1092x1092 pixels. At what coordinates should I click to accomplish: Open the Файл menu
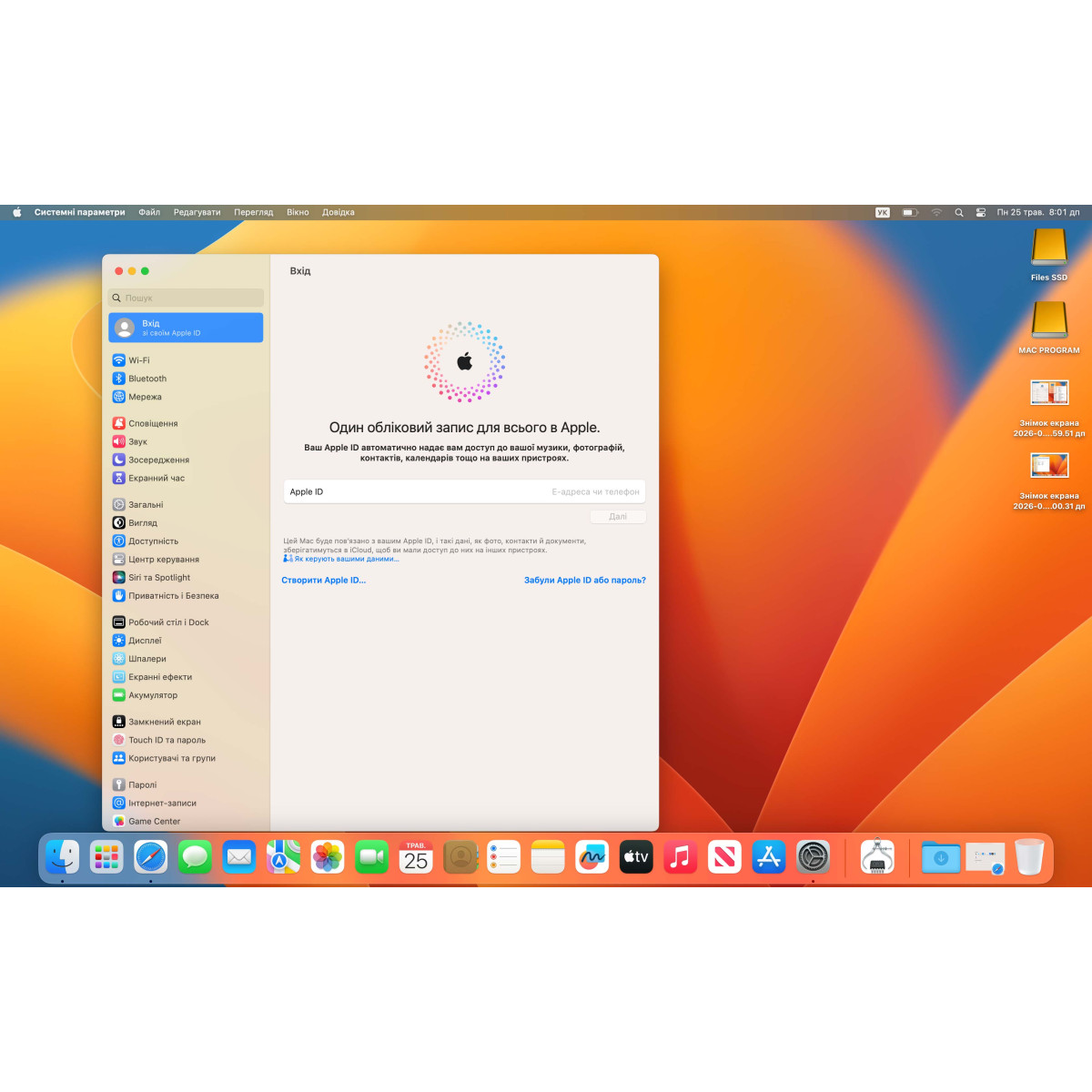(x=149, y=212)
